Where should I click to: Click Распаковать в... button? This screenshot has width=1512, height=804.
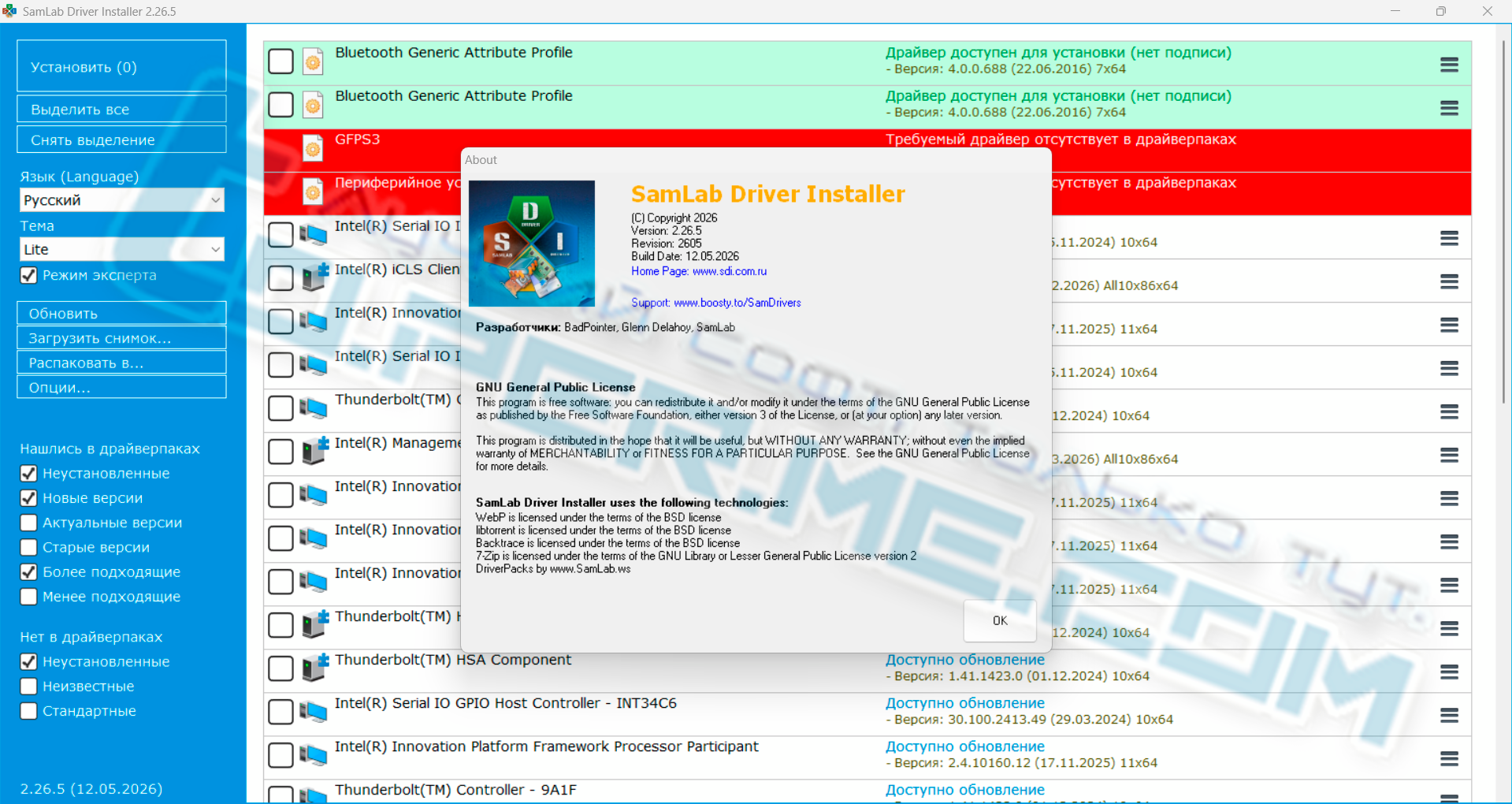[121, 363]
